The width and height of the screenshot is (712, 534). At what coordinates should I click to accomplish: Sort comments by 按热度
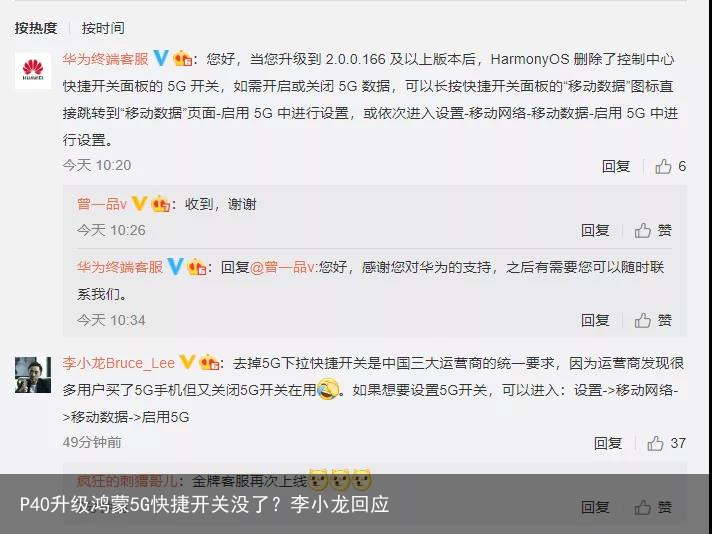36,28
